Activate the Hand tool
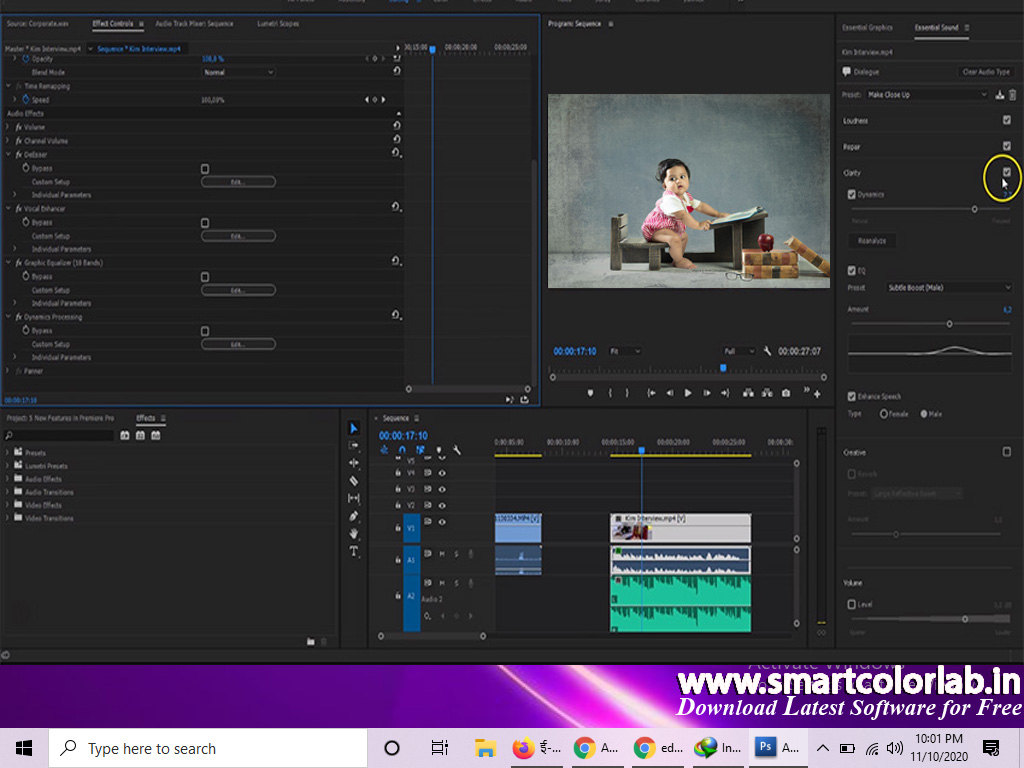This screenshot has width=1024, height=768. pos(354,534)
